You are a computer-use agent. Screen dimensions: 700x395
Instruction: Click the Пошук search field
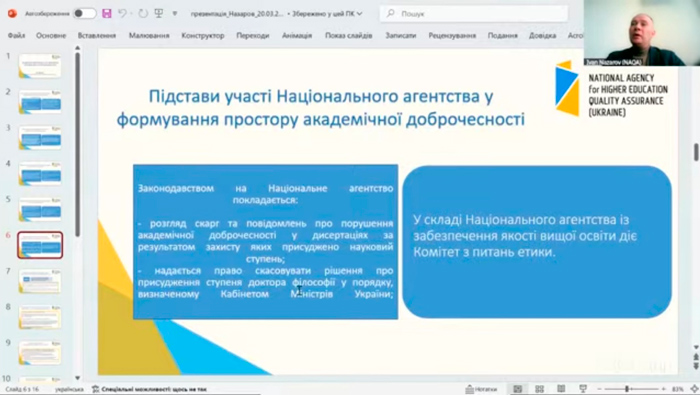(473, 14)
